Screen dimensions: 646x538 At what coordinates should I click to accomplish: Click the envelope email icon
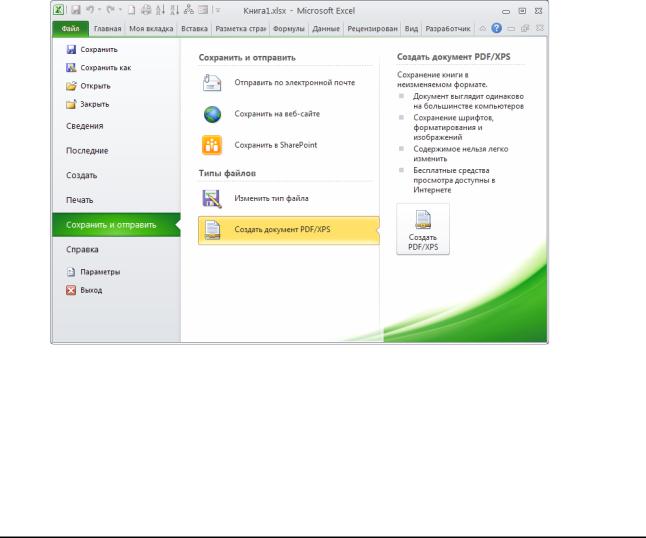point(212,83)
